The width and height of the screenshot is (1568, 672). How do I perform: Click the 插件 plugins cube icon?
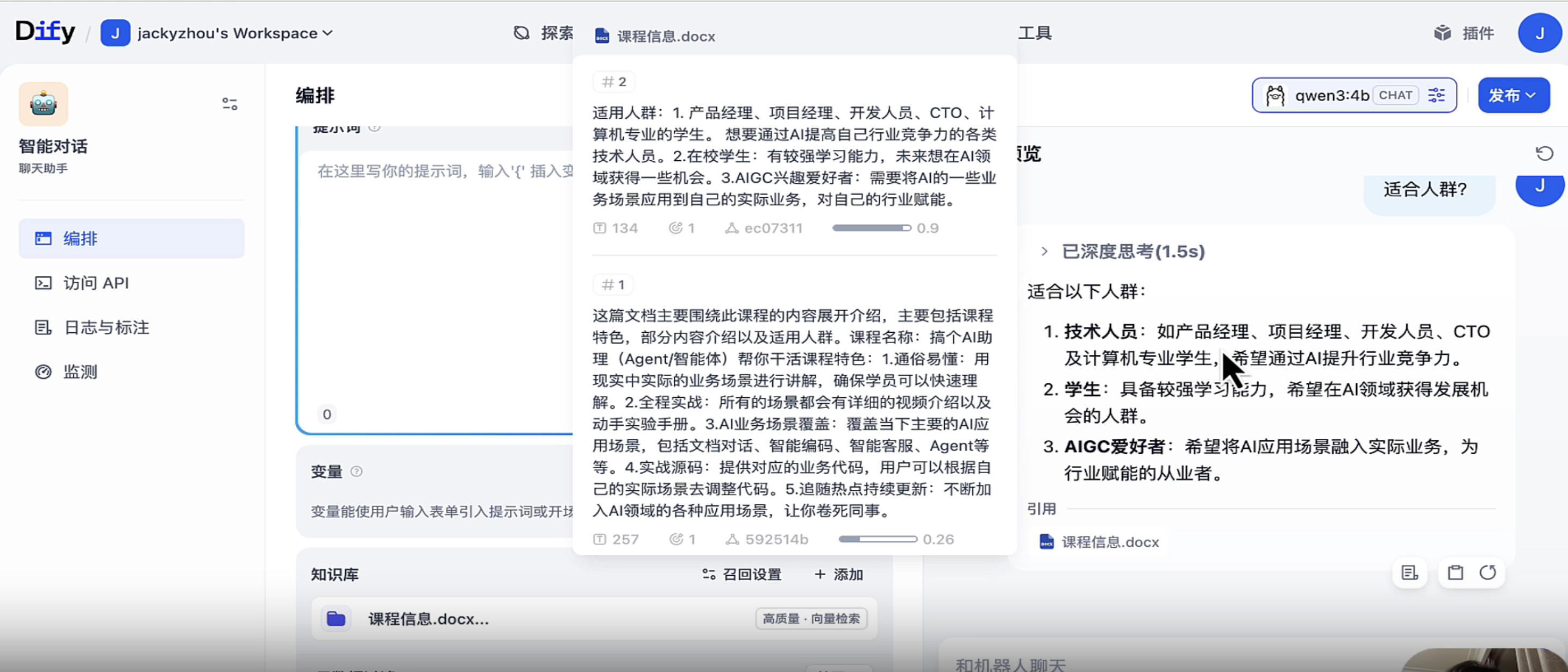1443,33
